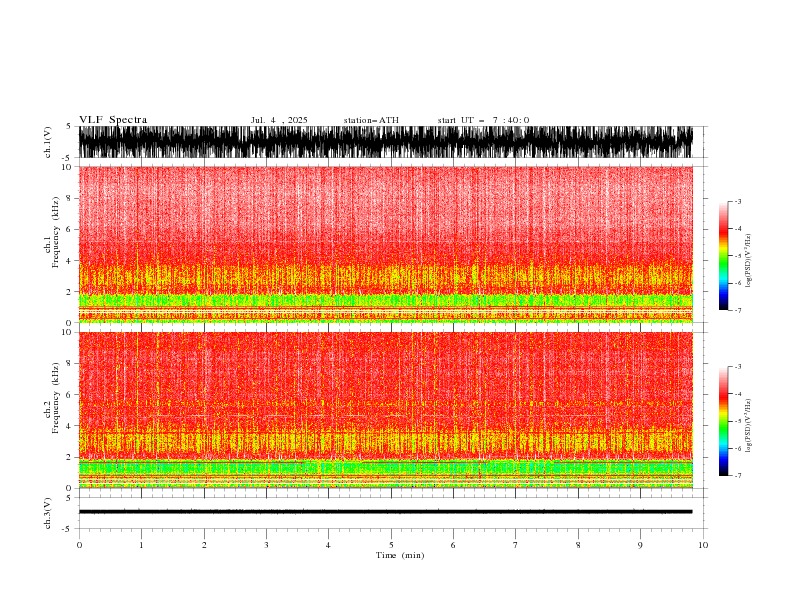
Task: Click the time axis tick label "3"
Action: [x=266, y=545]
